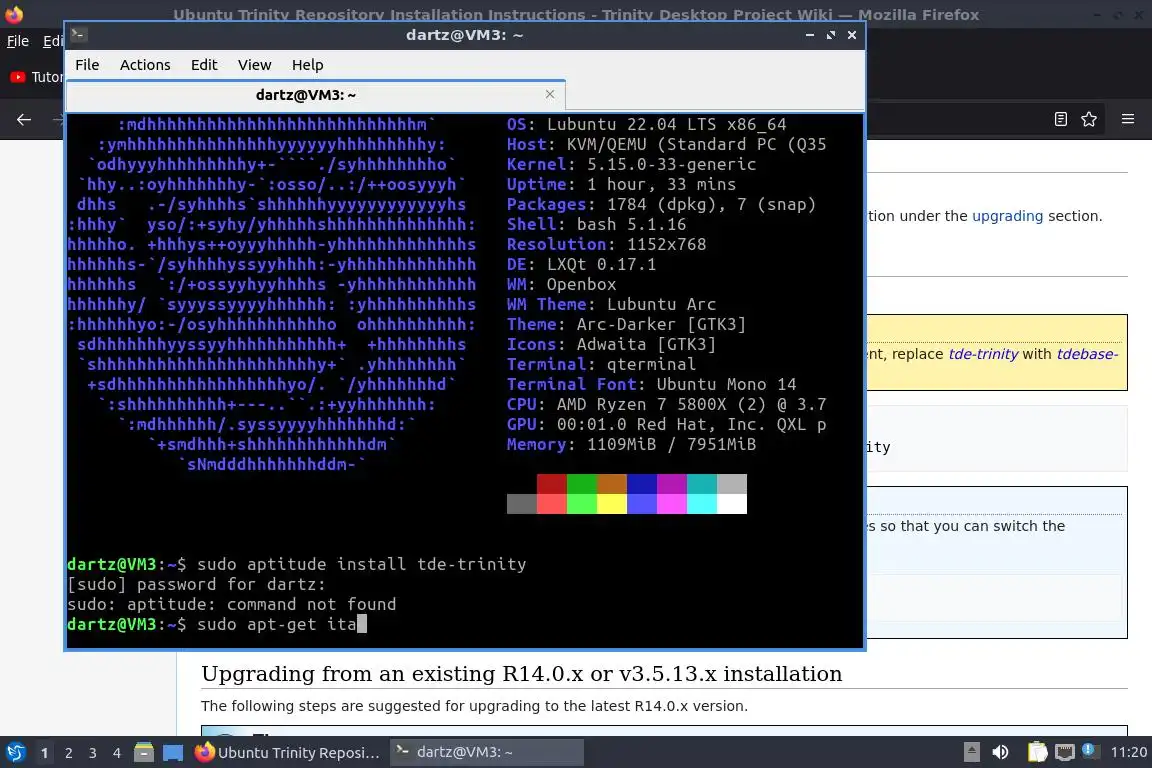Switch to virtual desktop 3
This screenshot has height=768, width=1152.
click(93, 753)
